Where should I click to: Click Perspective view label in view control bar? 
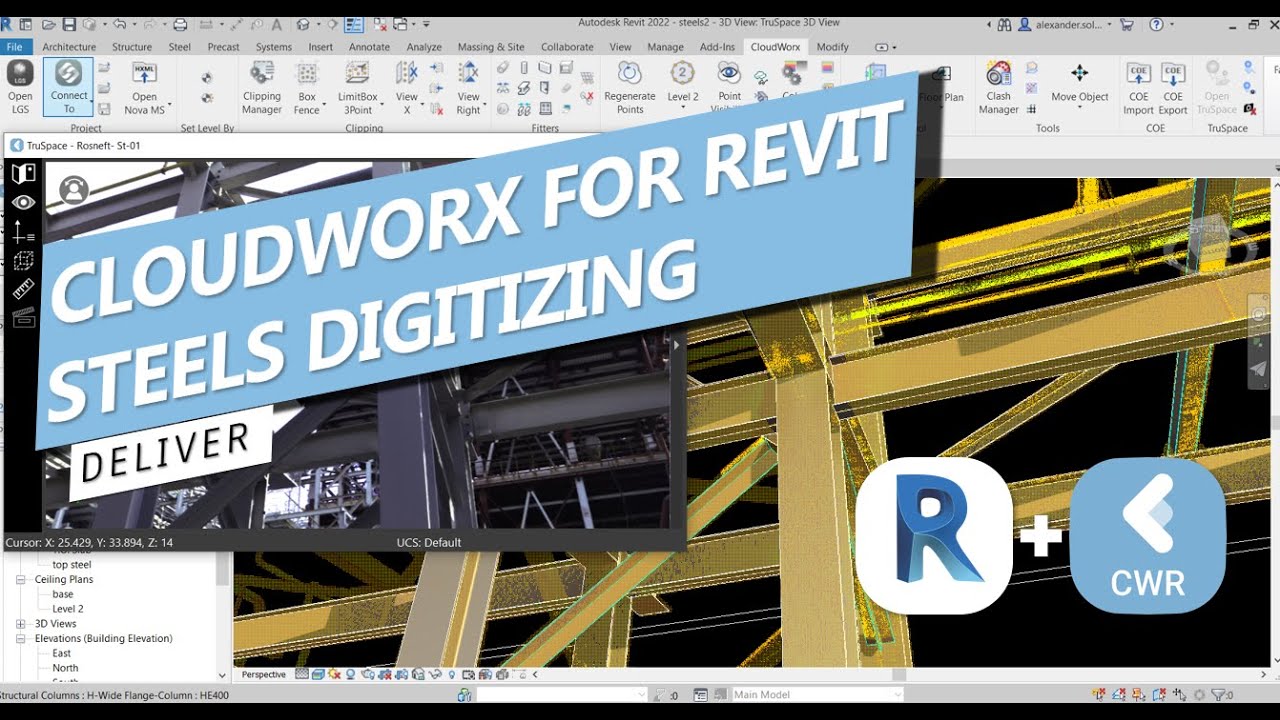tap(264, 675)
